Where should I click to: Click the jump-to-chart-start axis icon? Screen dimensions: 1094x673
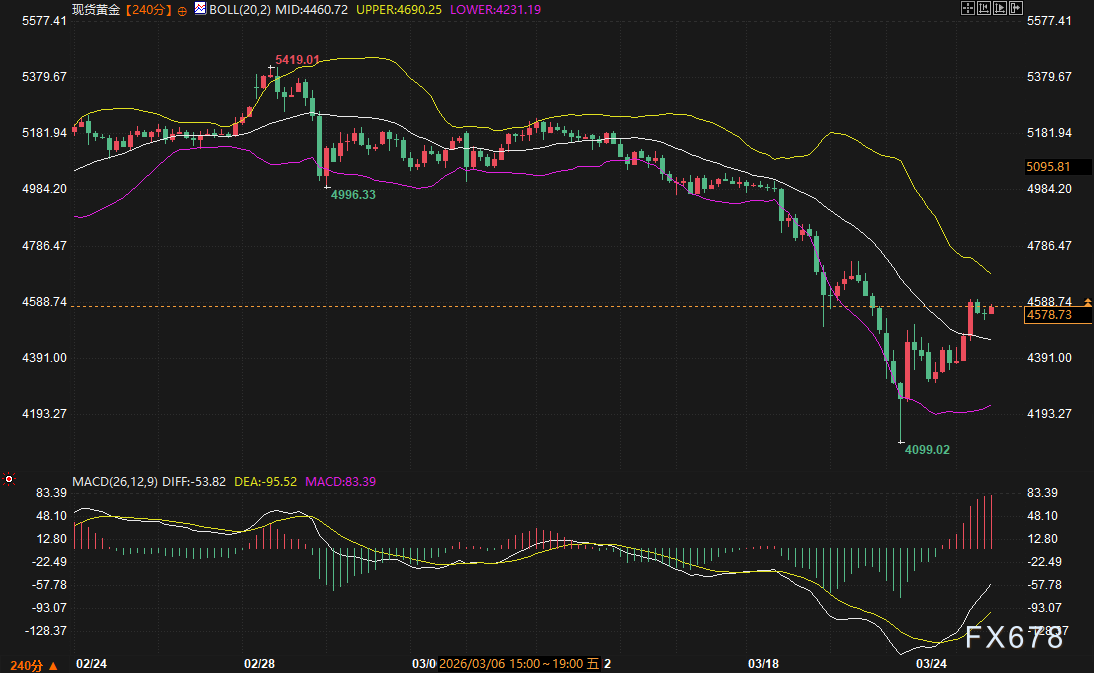point(984,8)
